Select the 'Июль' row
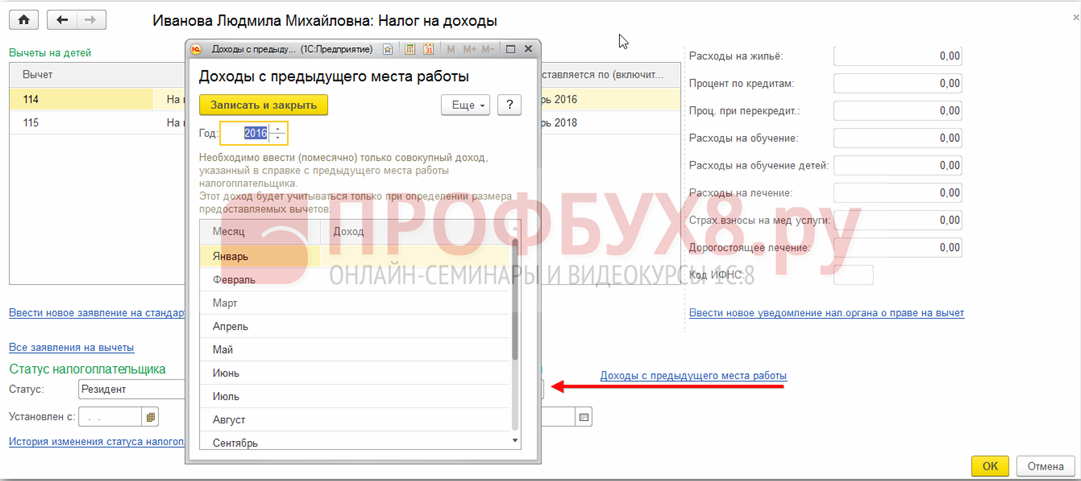Screen dimensions: 1081x481 tap(355, 396)
